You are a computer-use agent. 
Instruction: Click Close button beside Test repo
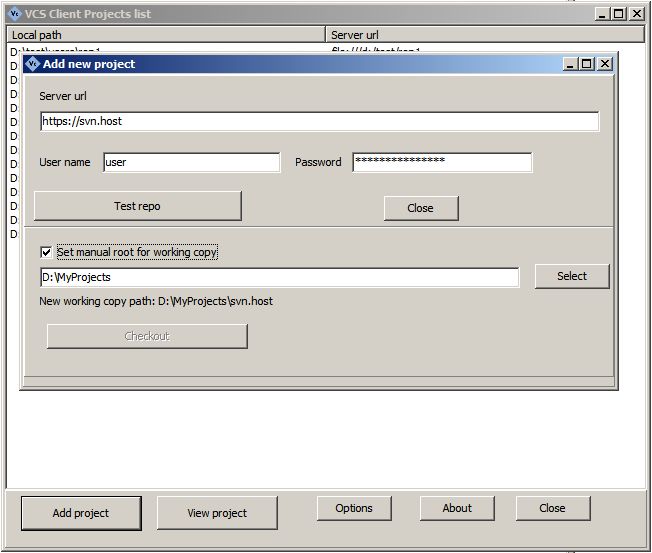421,208
